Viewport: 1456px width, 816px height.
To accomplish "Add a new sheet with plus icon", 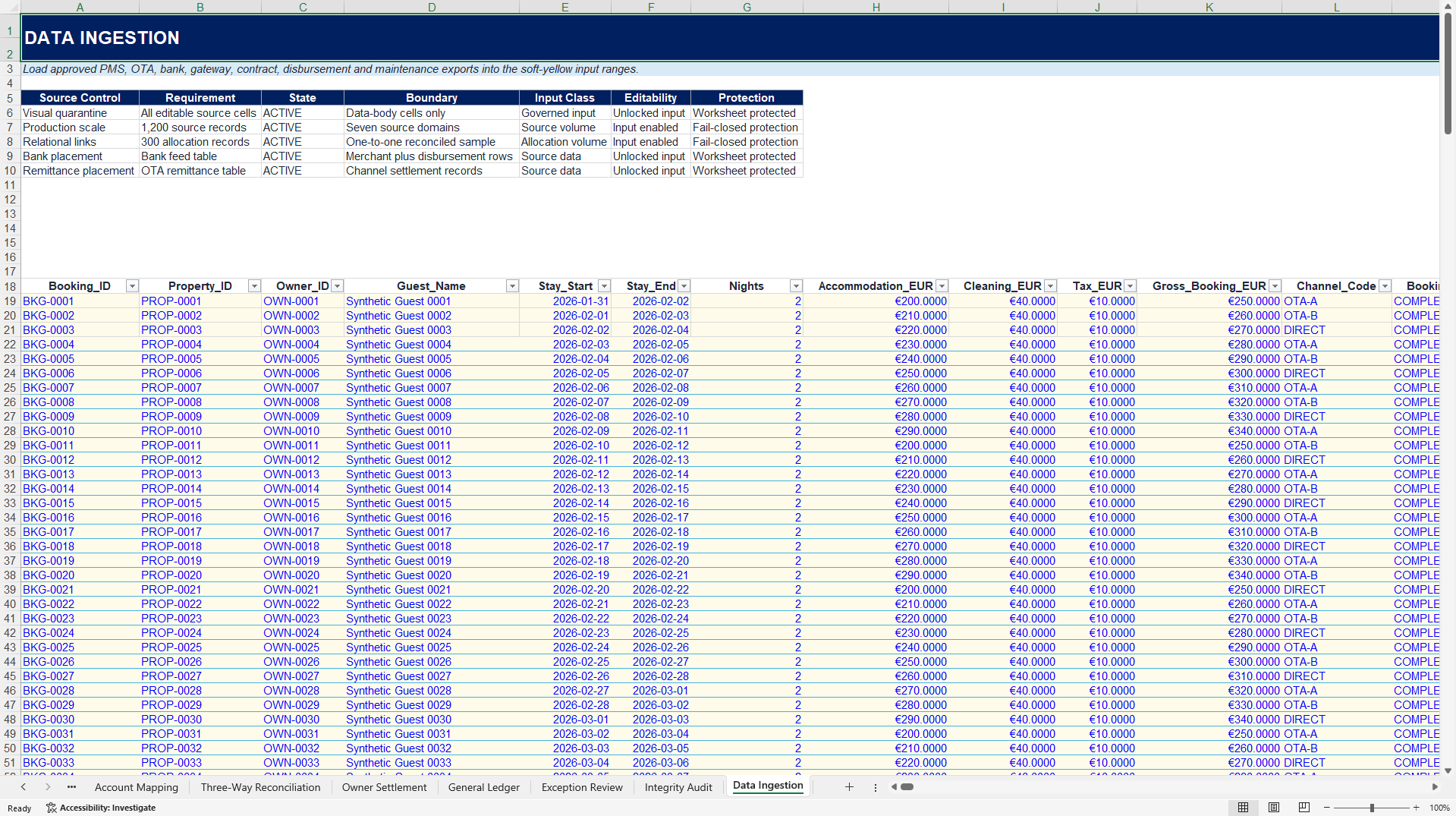I will point(849,787).
